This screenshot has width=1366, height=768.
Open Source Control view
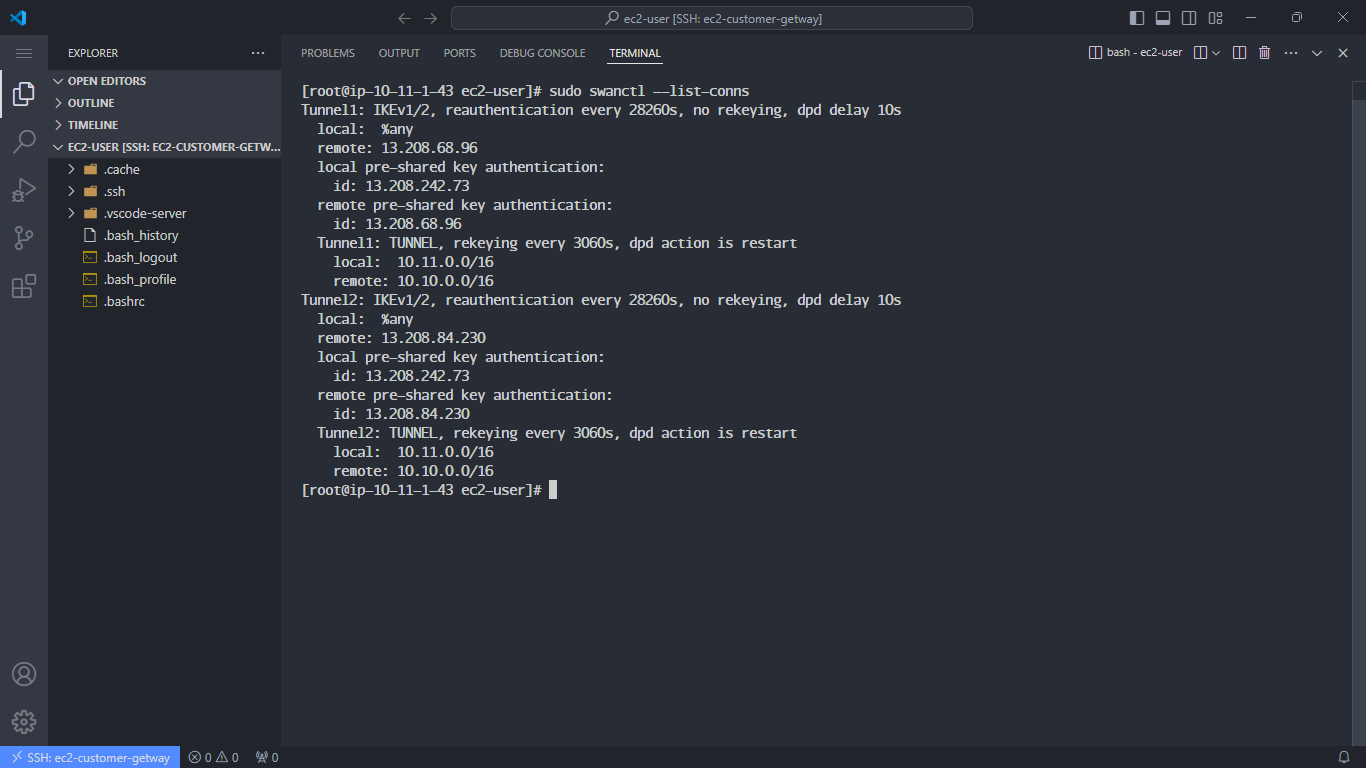tap(24, 237)
